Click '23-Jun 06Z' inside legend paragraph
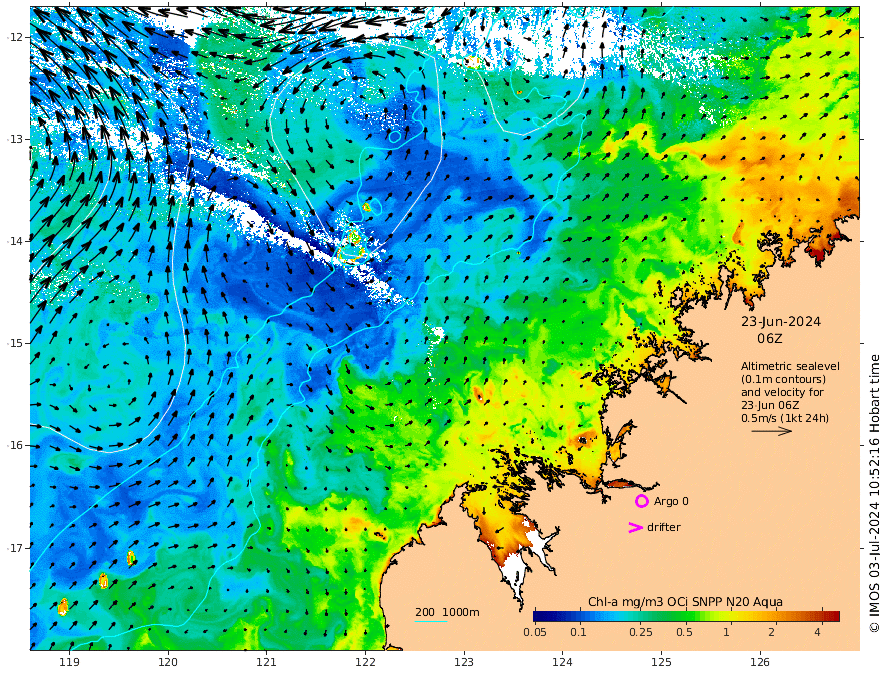 coord(770,405)
